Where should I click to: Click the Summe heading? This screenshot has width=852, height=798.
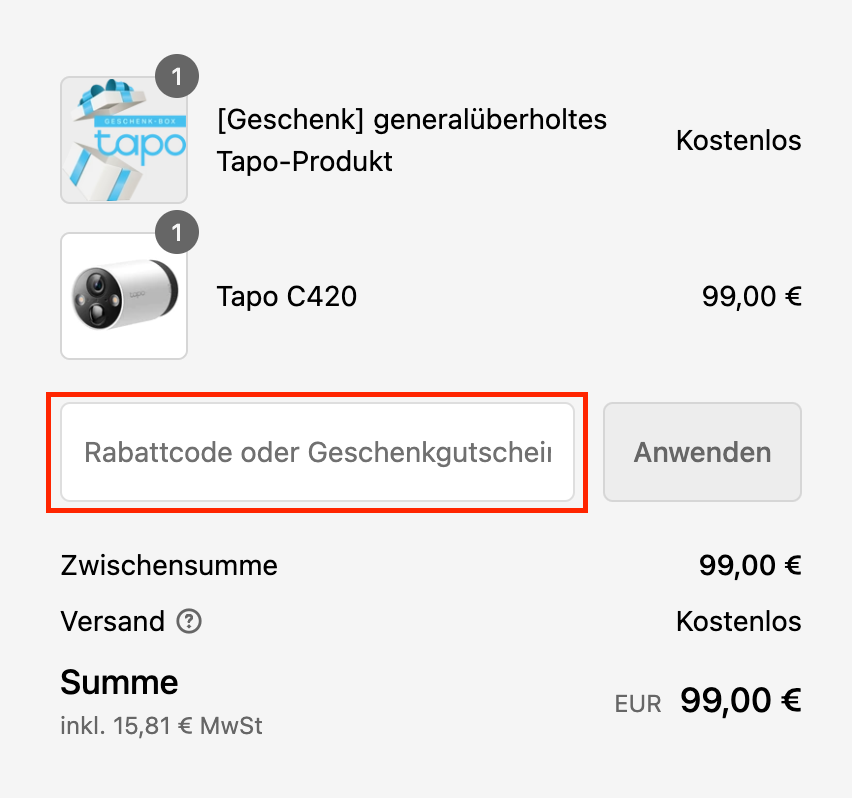119,683
